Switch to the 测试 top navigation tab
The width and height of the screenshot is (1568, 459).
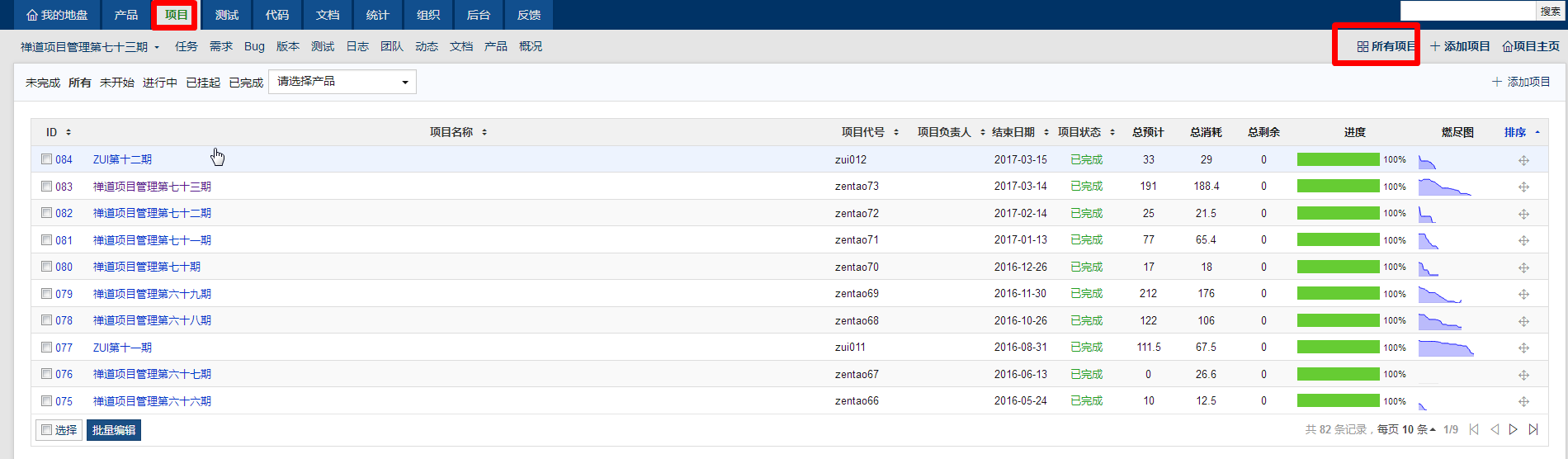pyautogui.click(x=227, y=15)
